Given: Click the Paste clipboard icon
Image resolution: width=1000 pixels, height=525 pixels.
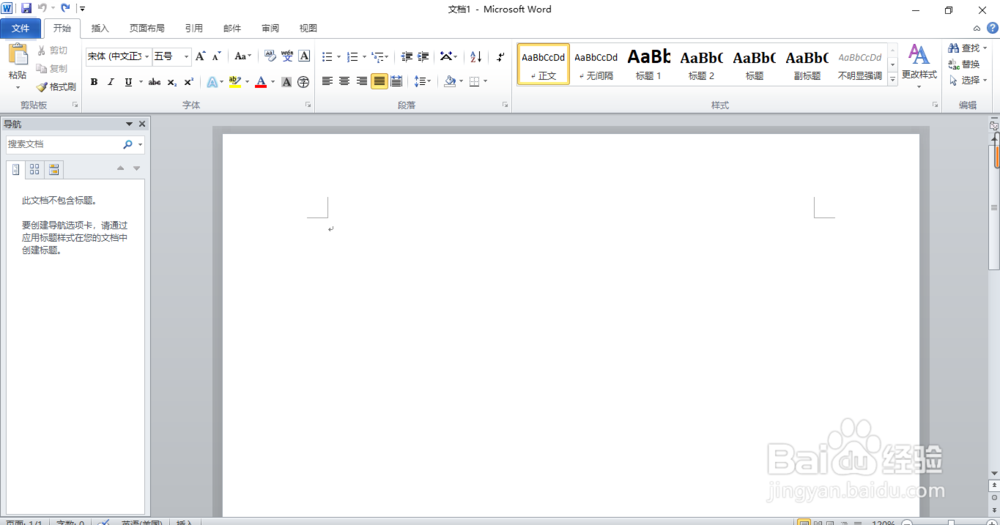Looking at the screenshot, I should coord(18,55).
